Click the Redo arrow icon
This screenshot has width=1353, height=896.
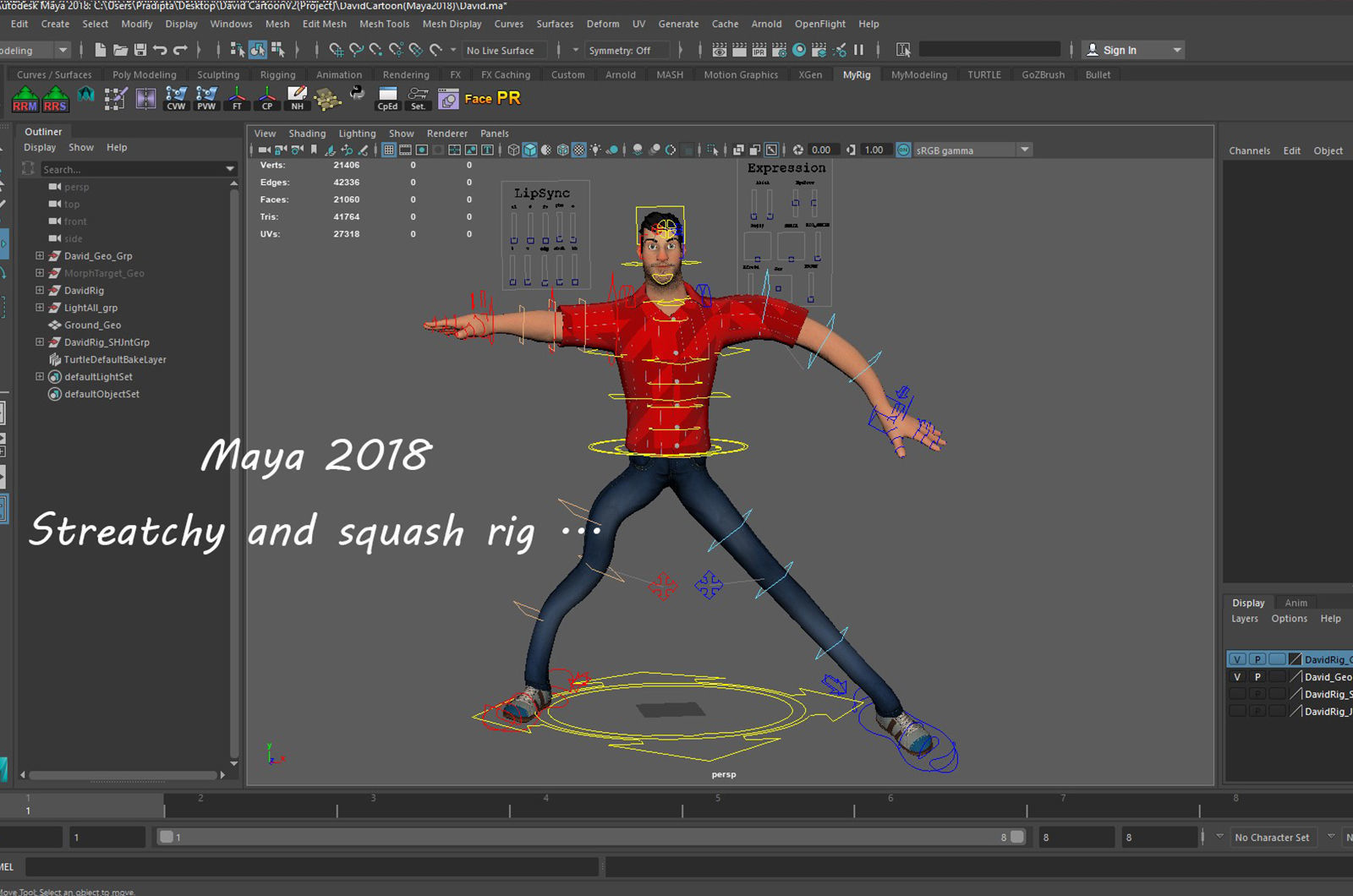pyautogui.click(x=180, y=50)
